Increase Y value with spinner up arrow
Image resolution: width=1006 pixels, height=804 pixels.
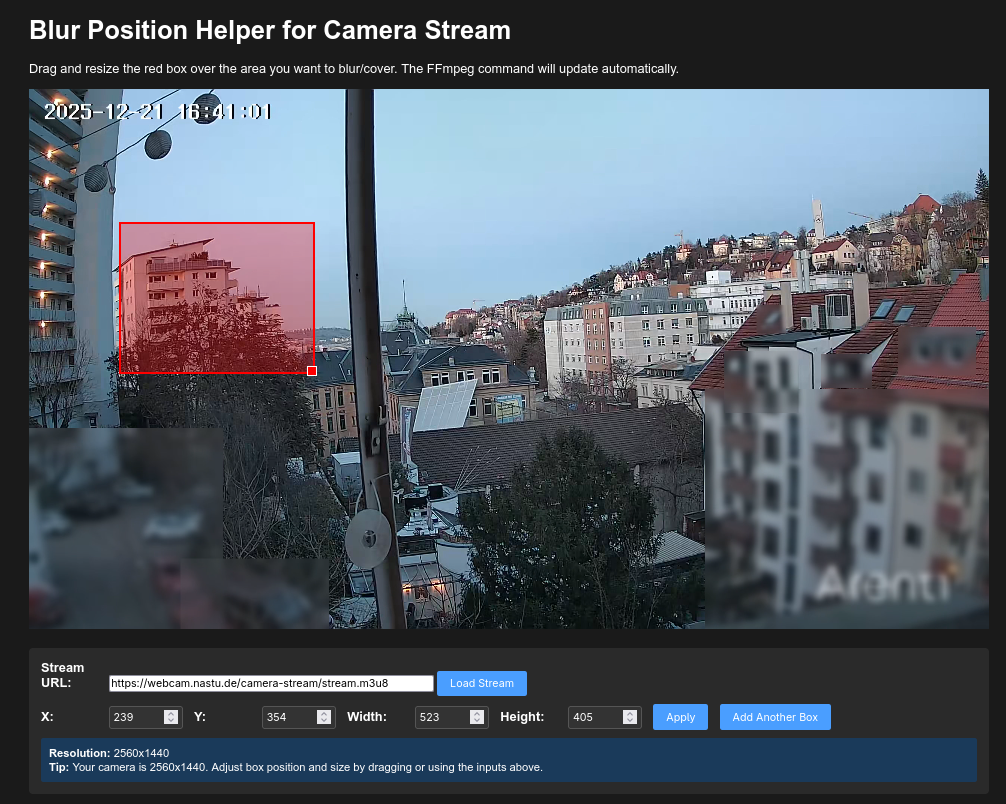click(324, 713)
